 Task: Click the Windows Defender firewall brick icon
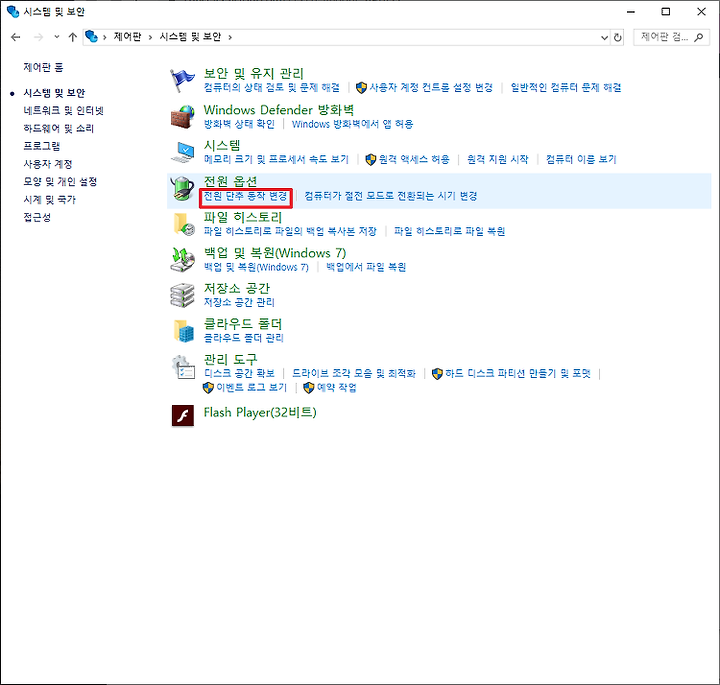(183, 117)
